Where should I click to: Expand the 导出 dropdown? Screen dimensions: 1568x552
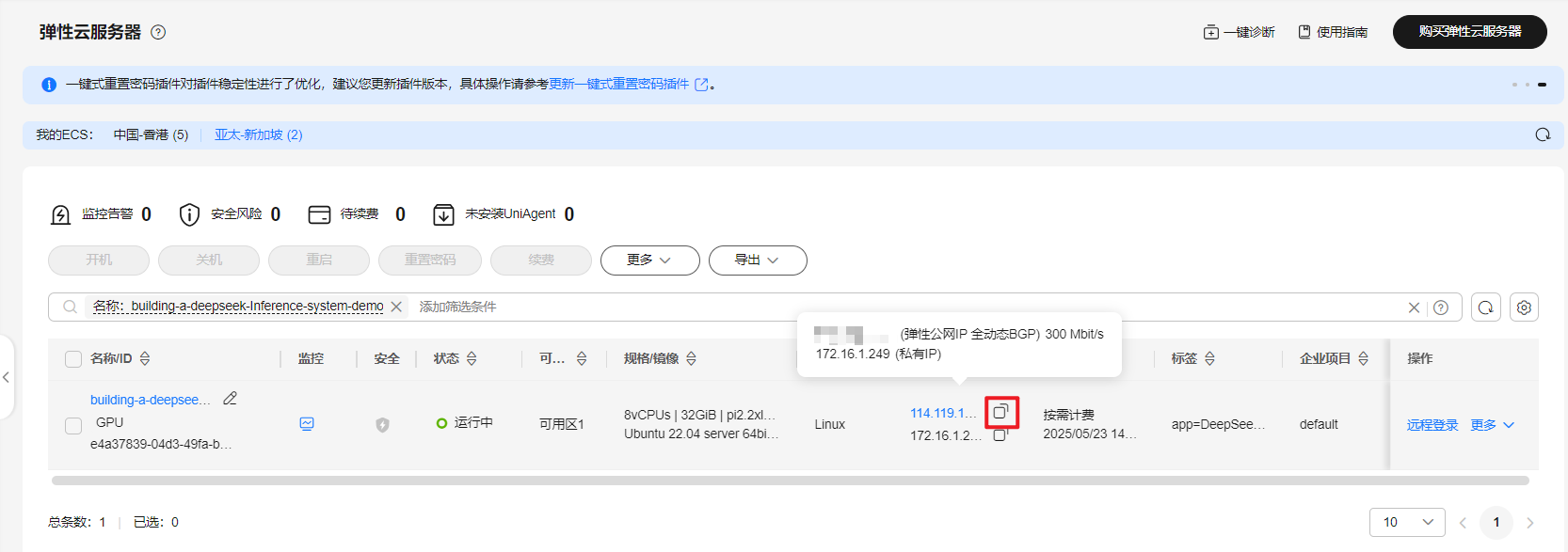(758, 260)
